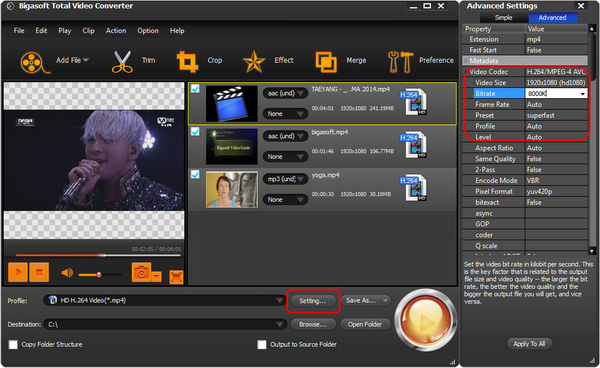Uncheck the yoga.mp4 checkbox
The width and height of the screenshot is (600, 368).
[195, 174]
